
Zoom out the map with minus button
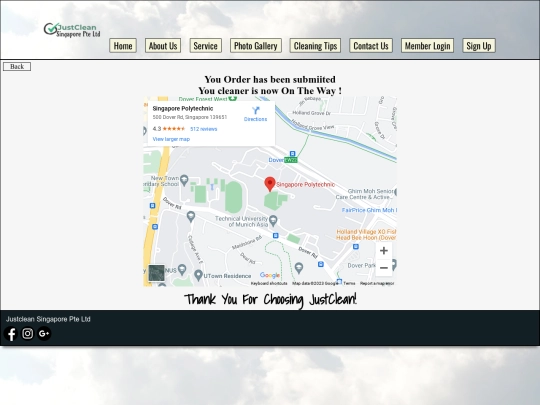pos(384,268)
